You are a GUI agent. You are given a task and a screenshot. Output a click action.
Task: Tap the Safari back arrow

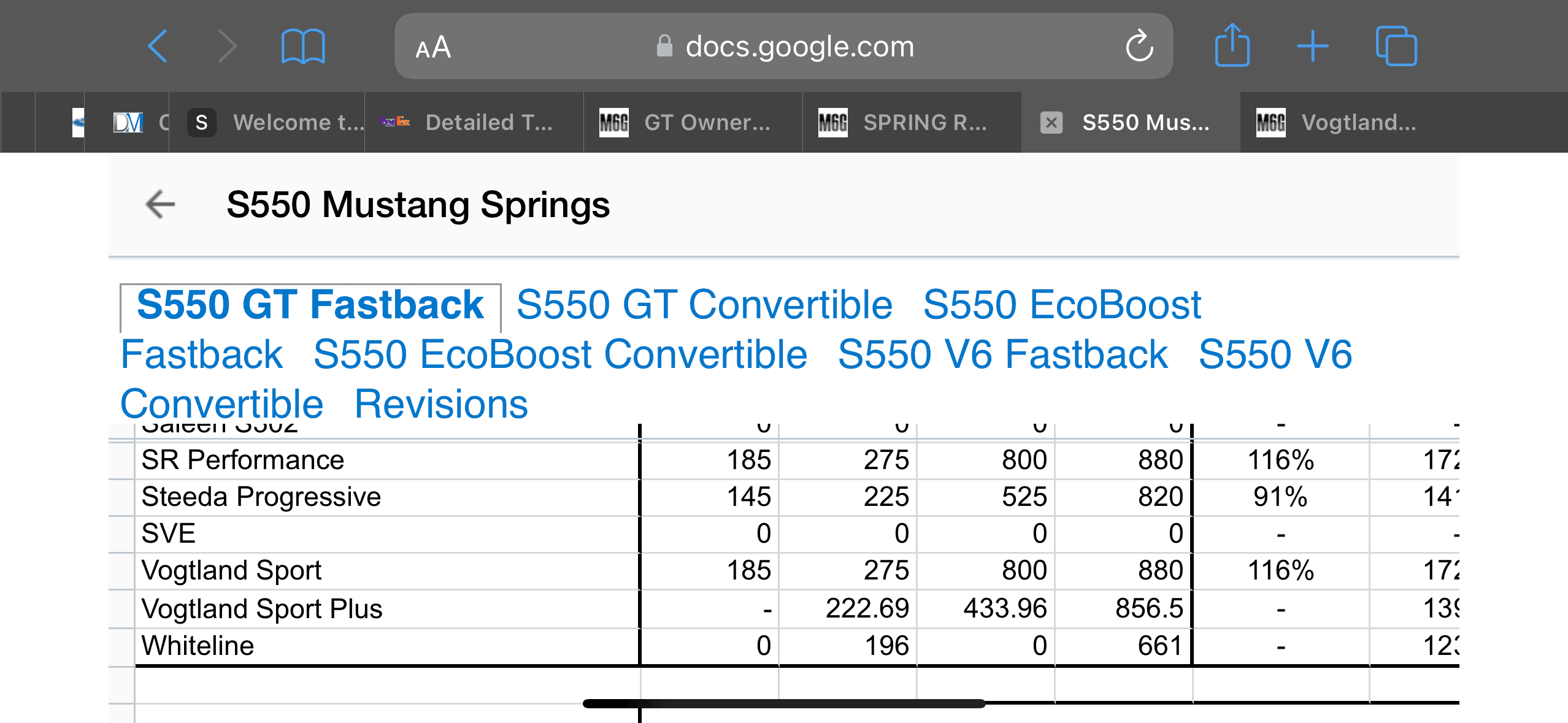pos(158,46)
